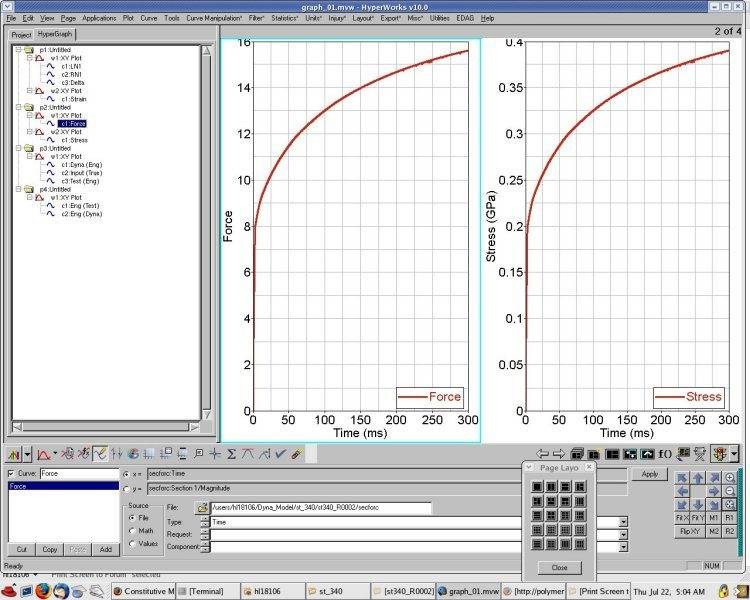
Task: Click the Build Plots toolbar icon
Action: click(x=14, y=454)
